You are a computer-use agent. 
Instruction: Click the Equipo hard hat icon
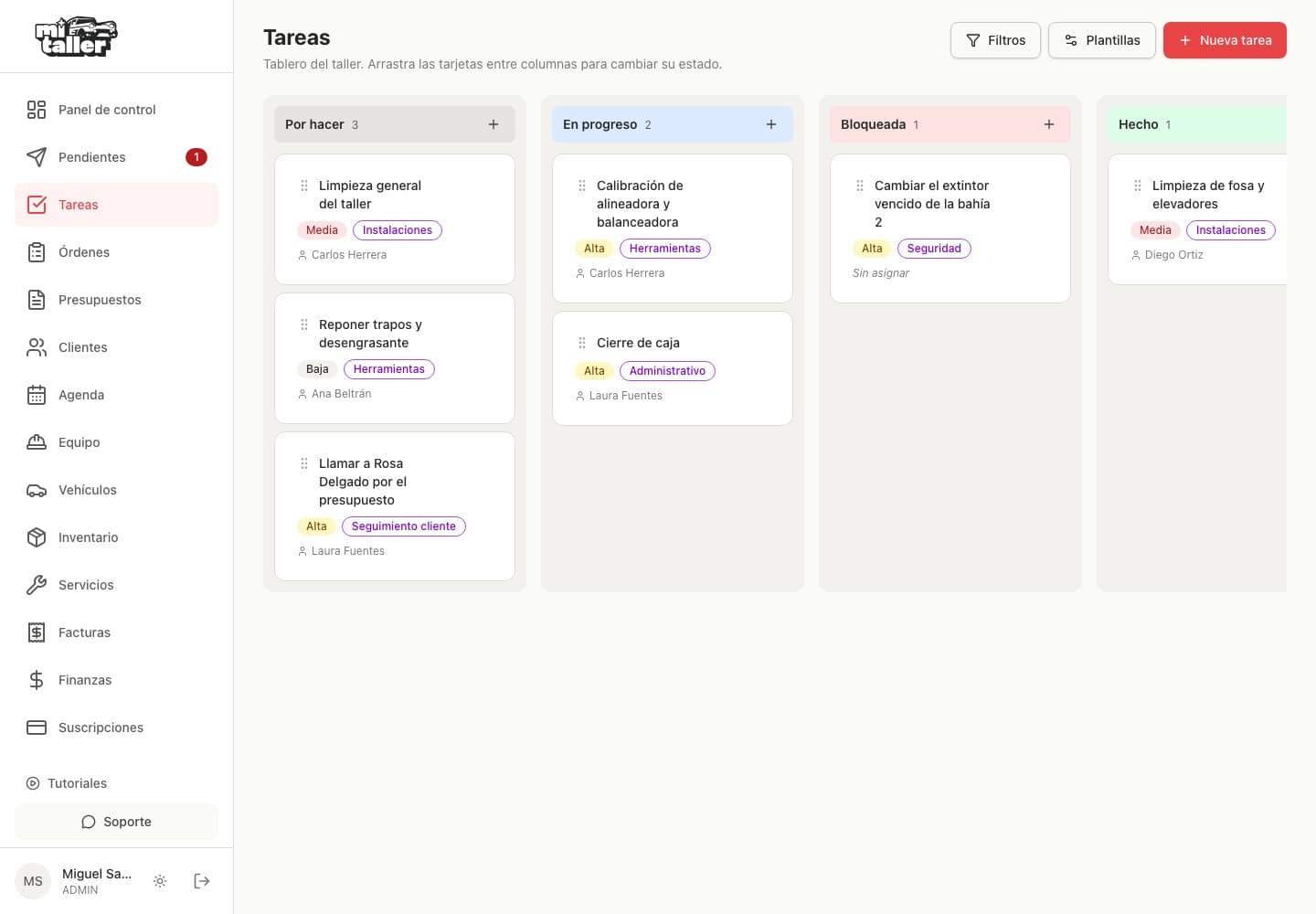tap(37, 442)
